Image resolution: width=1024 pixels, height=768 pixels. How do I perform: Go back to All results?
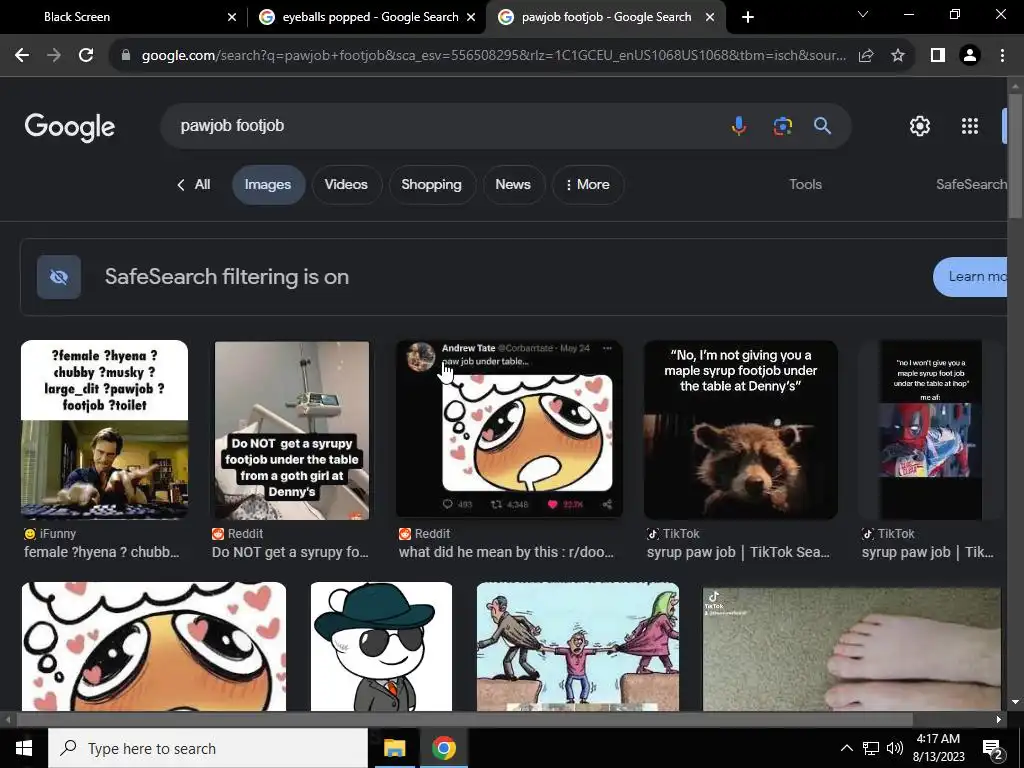[x=193, y=185]
